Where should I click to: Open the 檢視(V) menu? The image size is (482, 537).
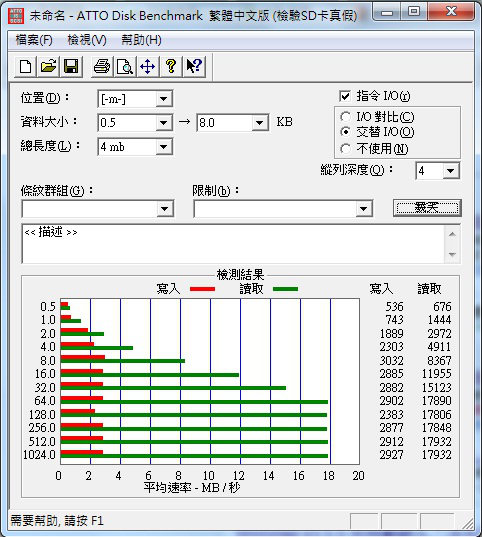tap(87, 40)
